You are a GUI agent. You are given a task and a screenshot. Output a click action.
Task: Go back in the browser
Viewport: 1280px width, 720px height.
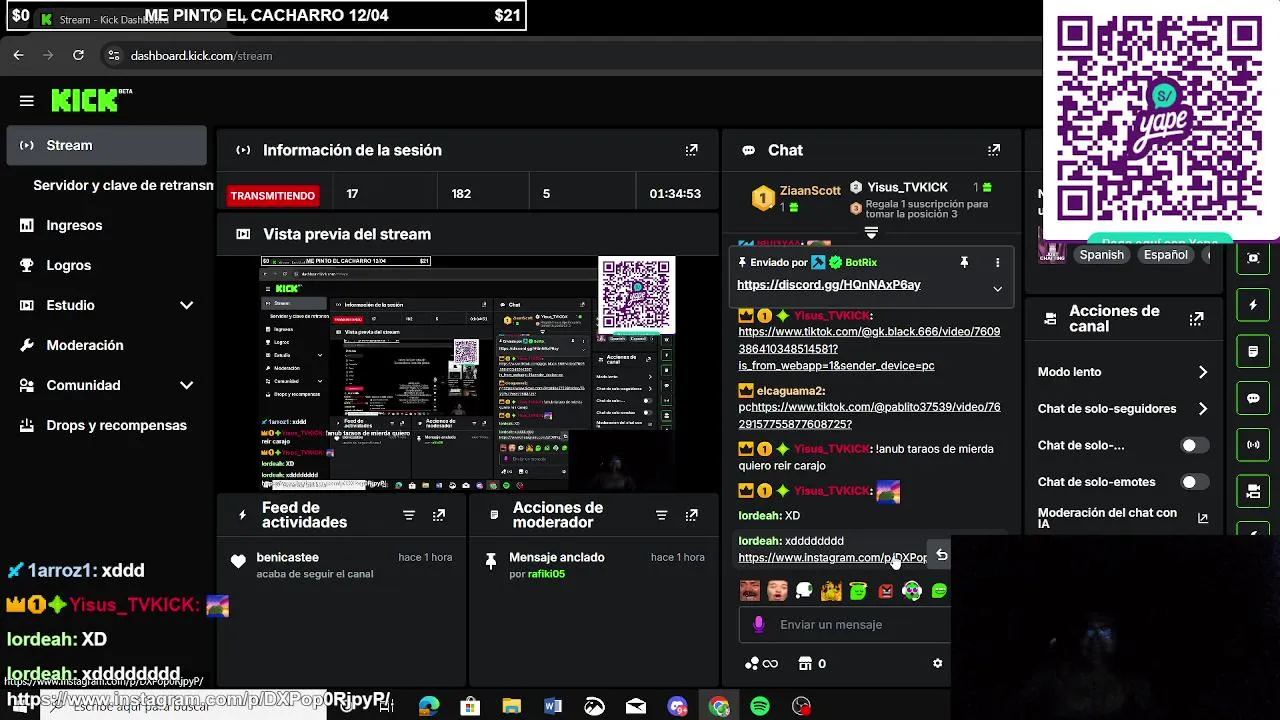pyautogui.click(x=18, y=55)
